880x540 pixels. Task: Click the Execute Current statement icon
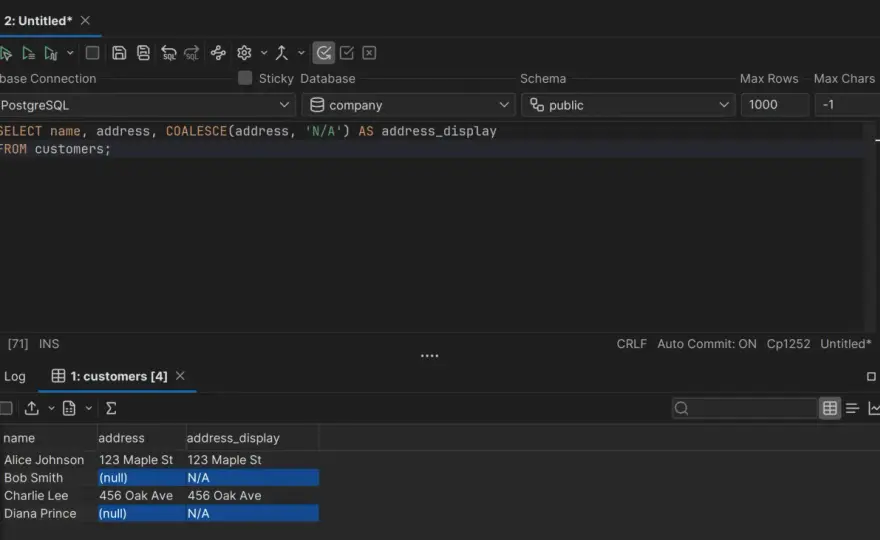pyautogui.click(x=28, y=53)
